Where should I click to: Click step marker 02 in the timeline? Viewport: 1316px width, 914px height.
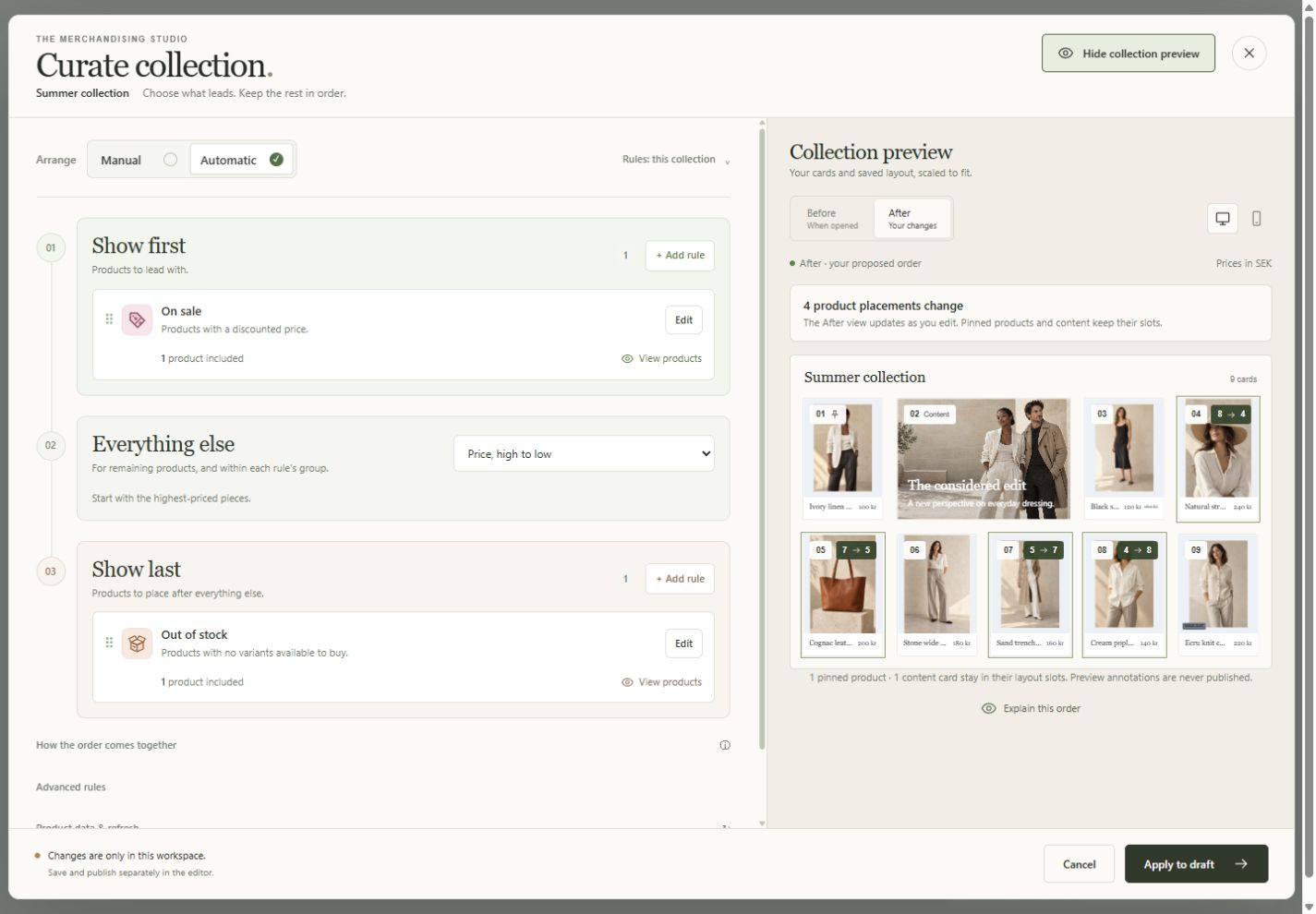point(51,445)
